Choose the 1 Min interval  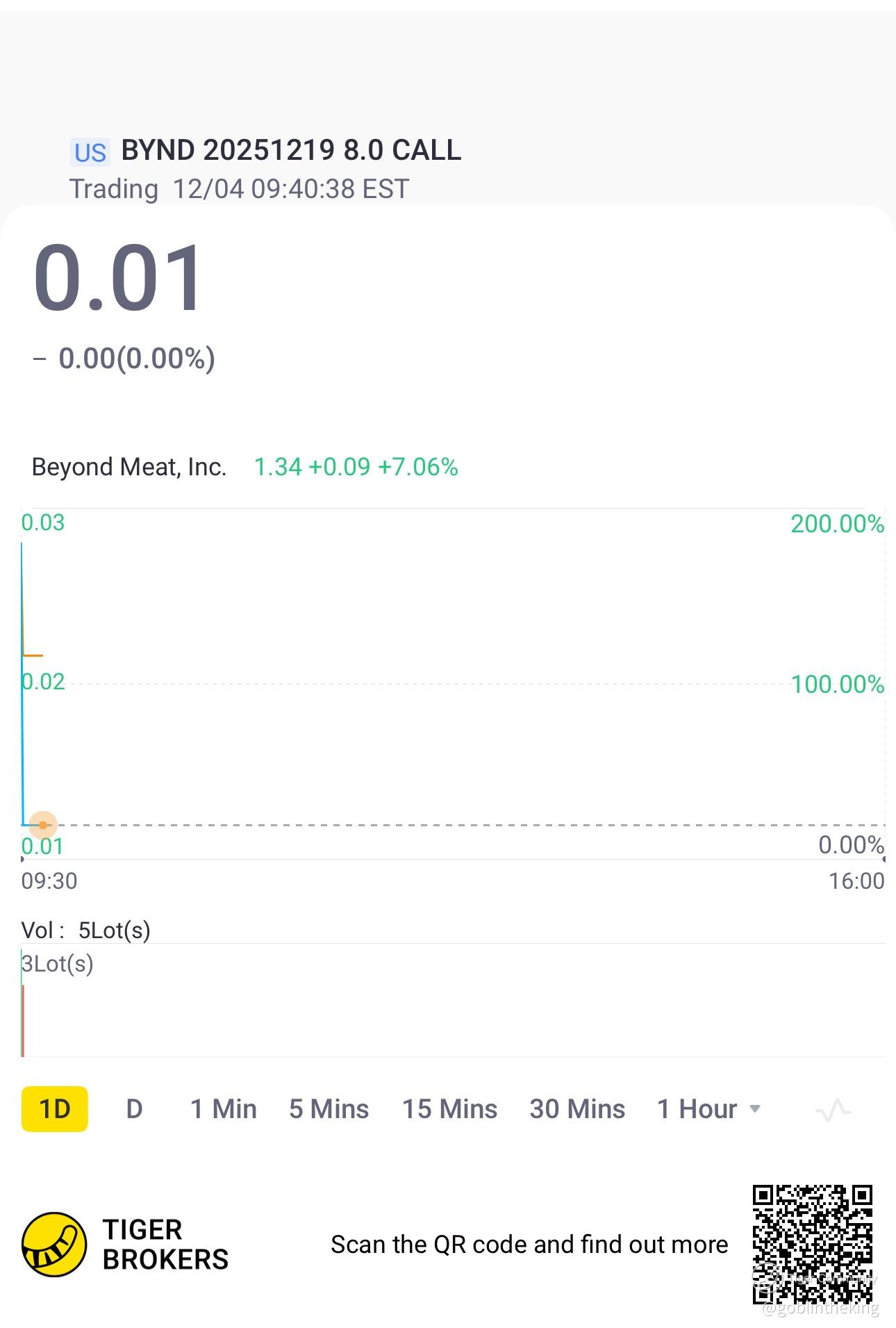[x=224, y=1109]
